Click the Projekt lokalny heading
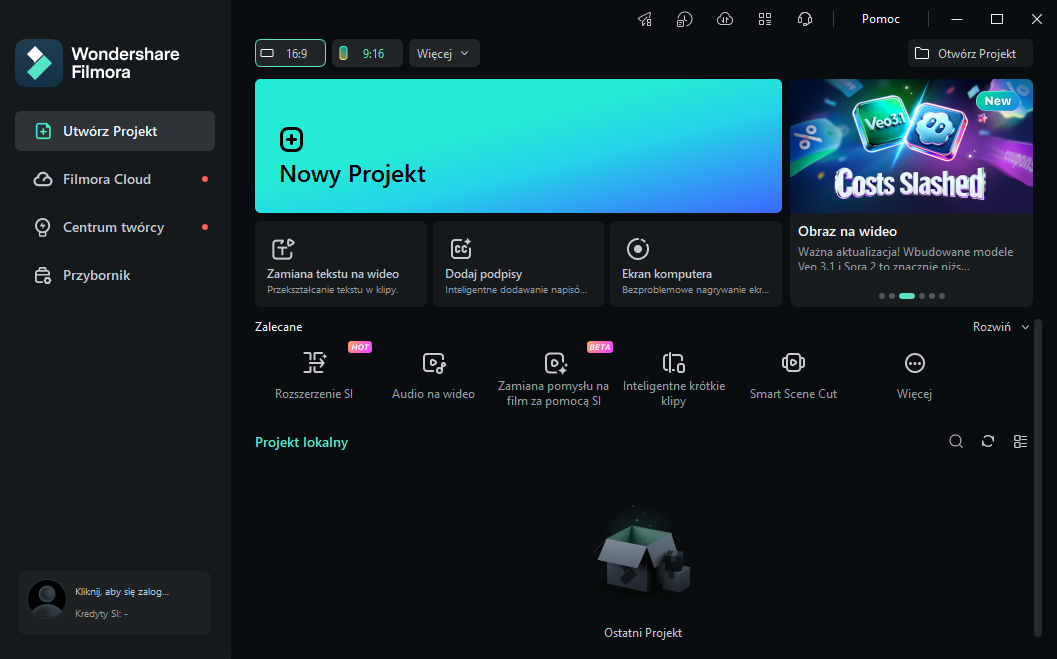Image resolution: width=1057 pixels, height=659 pixels. point(301,443)
